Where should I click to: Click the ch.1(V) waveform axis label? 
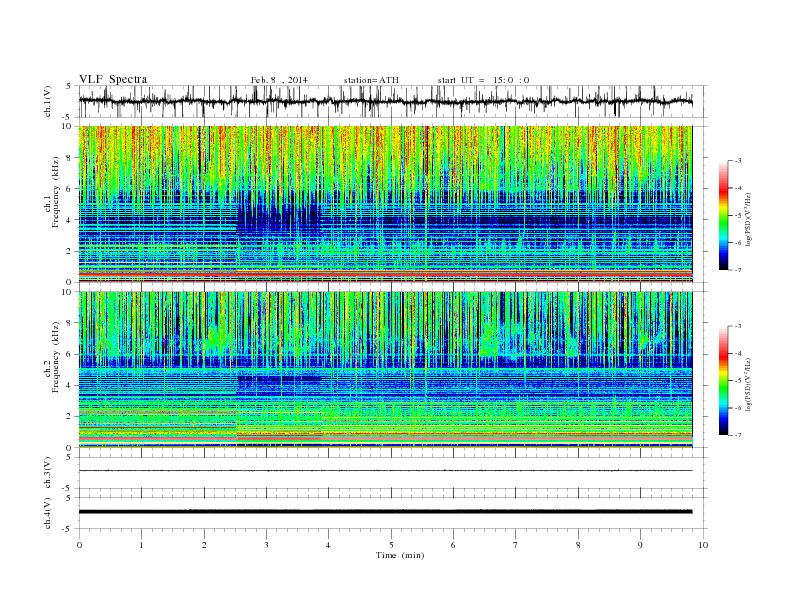click(x=48, y=101)
